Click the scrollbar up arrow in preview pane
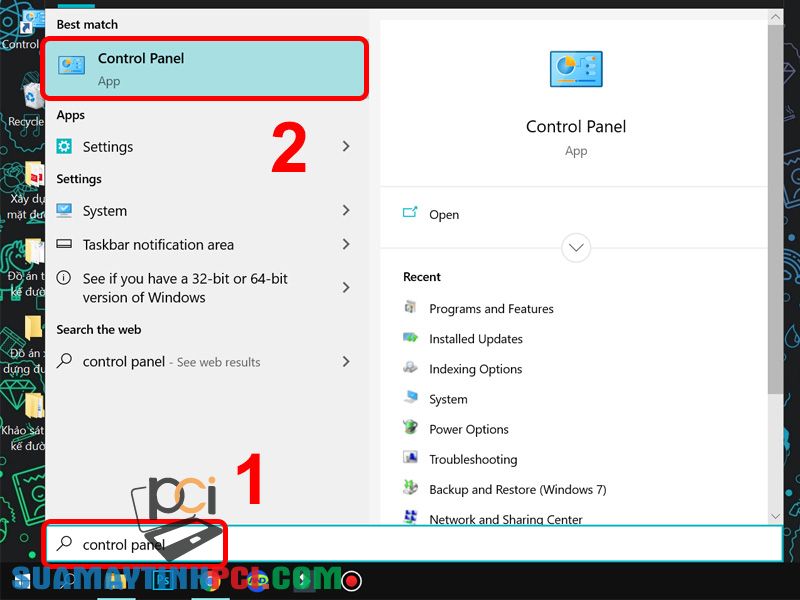 [776, 17]
